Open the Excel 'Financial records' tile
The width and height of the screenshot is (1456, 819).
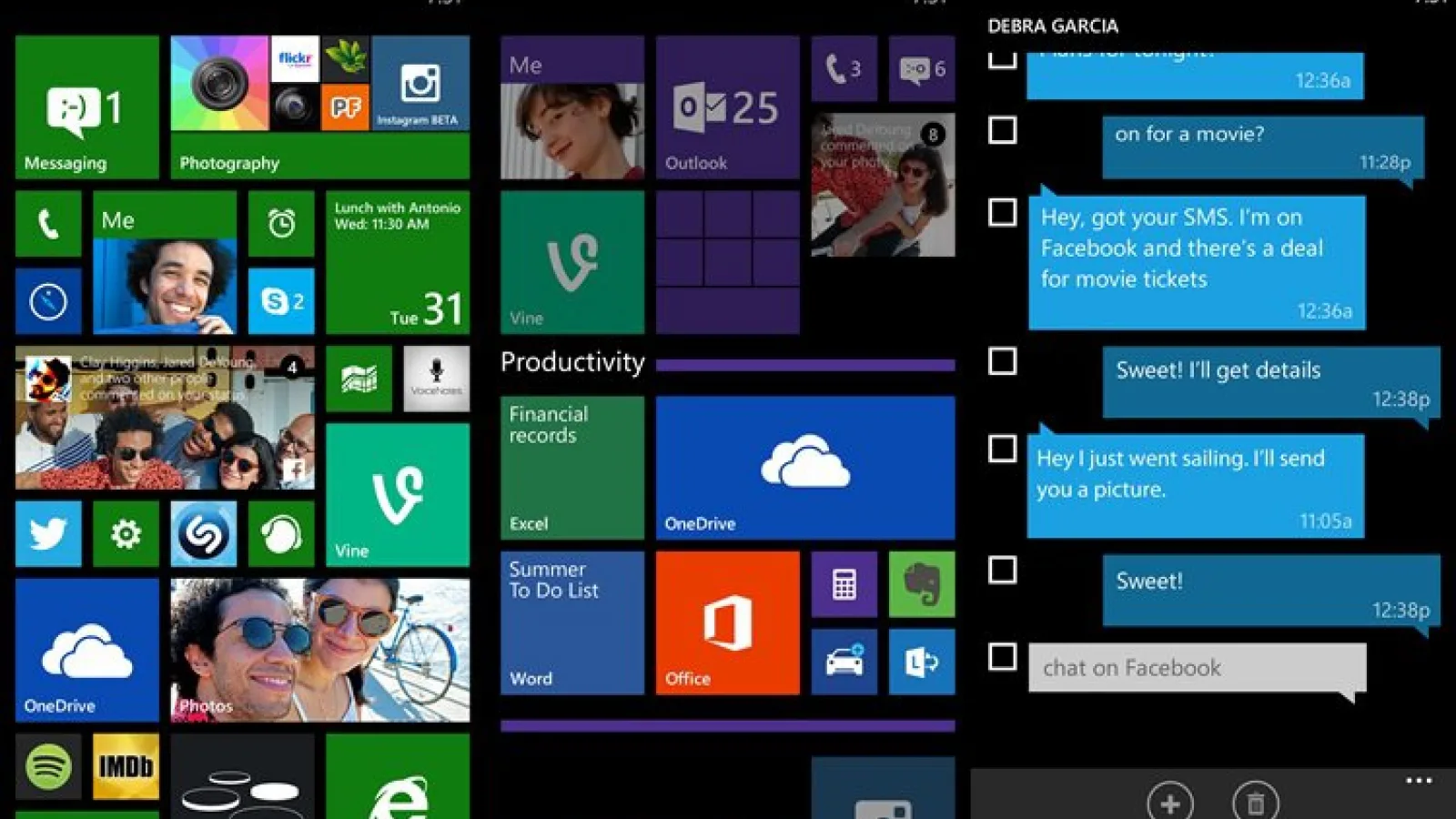tap(572, 468)
